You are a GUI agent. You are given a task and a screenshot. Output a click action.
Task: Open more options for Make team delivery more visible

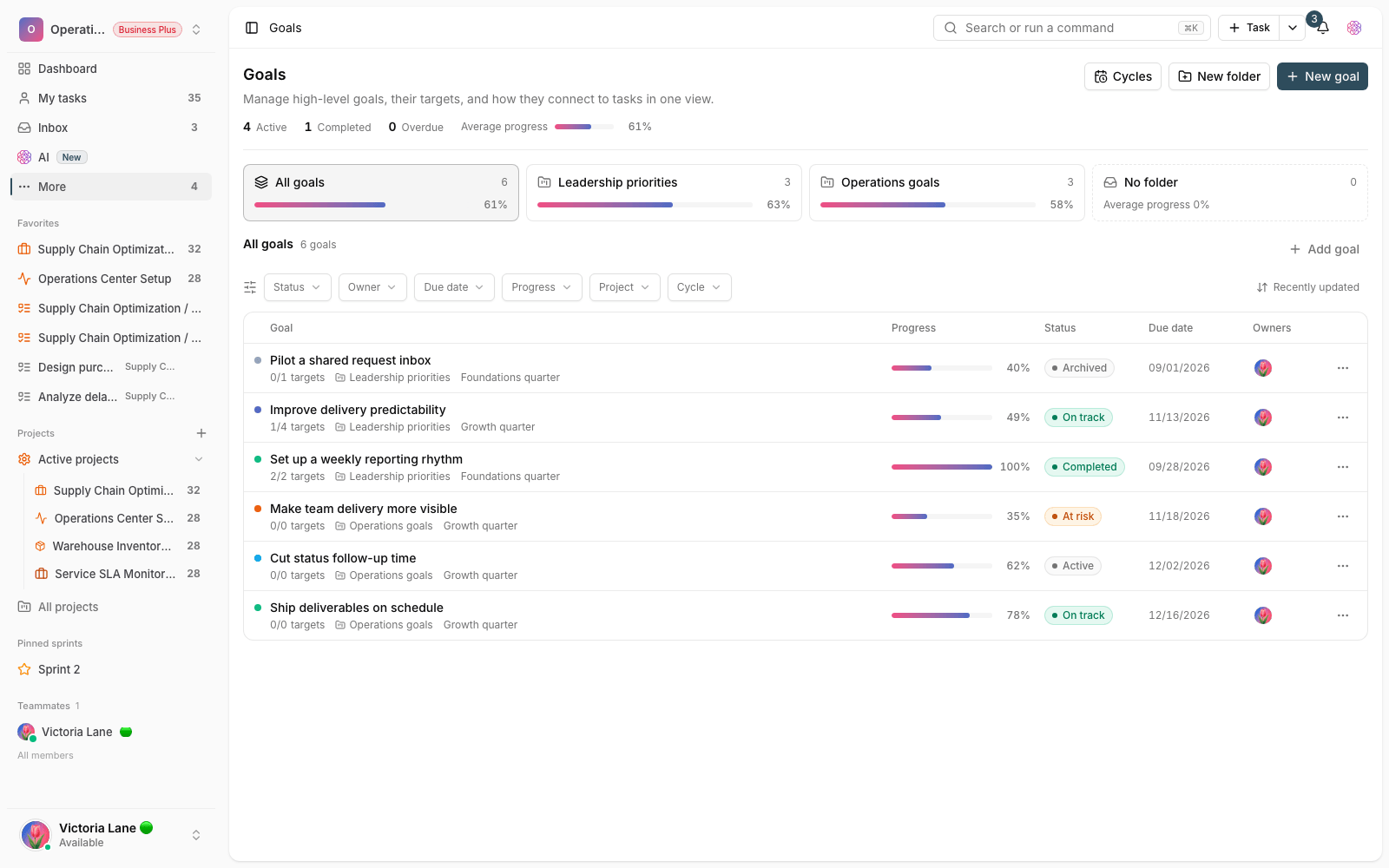1343,516
